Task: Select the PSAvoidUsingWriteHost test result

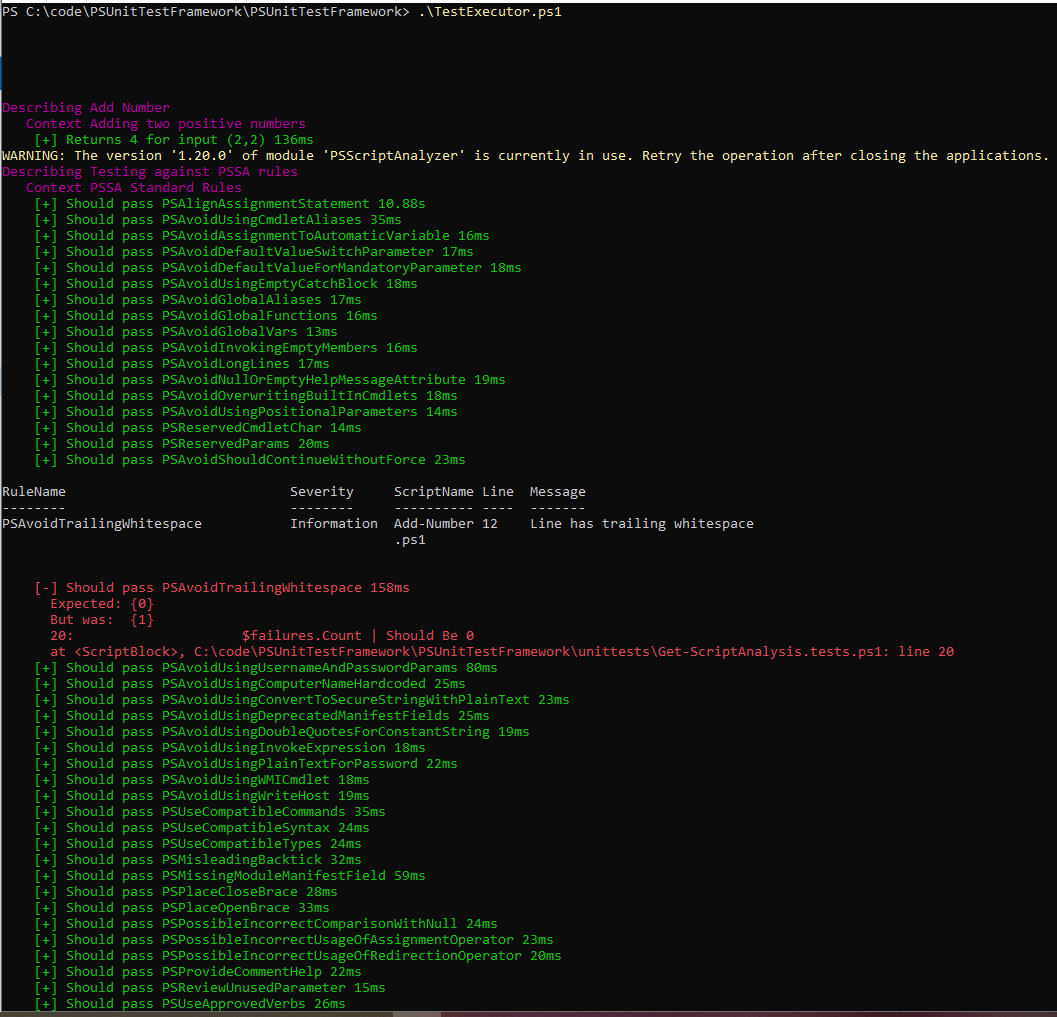Action: [200, 795]
